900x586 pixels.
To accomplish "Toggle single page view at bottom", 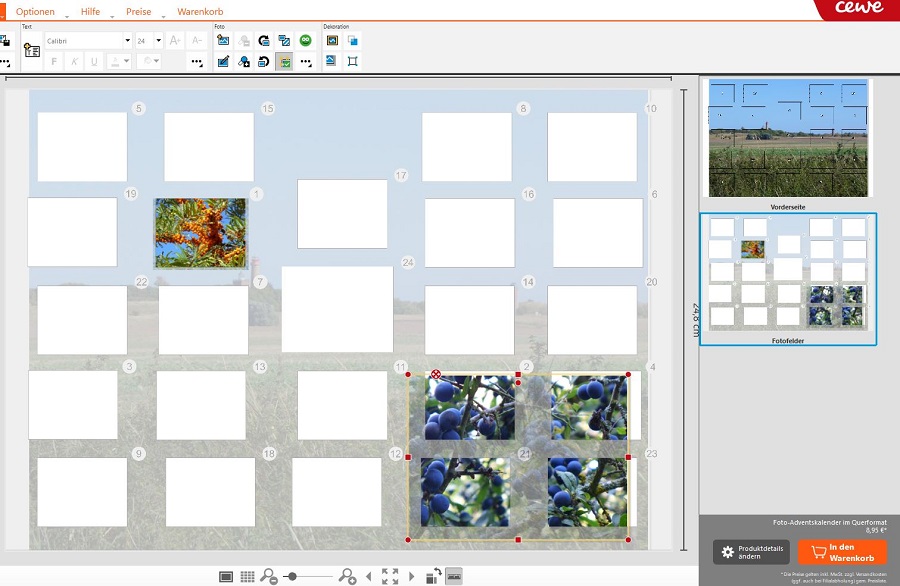I will coord(226,577).
